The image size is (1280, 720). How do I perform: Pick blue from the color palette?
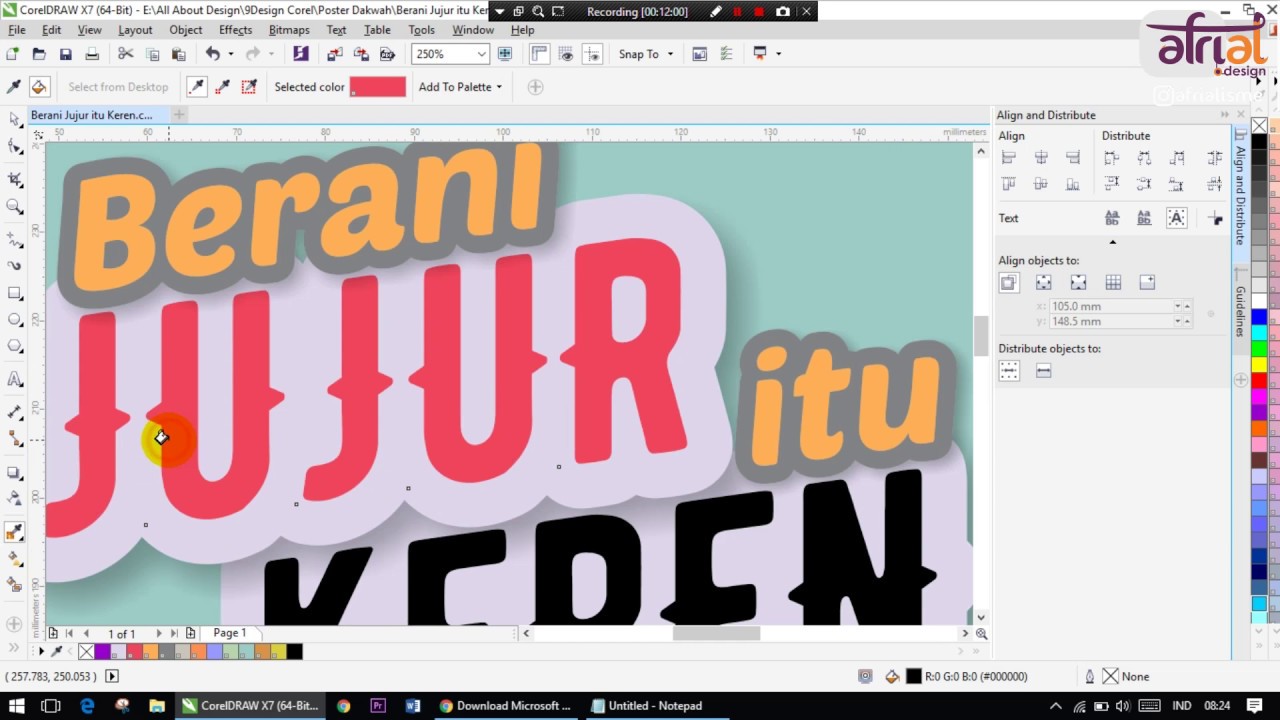[x=1260, y=318]
